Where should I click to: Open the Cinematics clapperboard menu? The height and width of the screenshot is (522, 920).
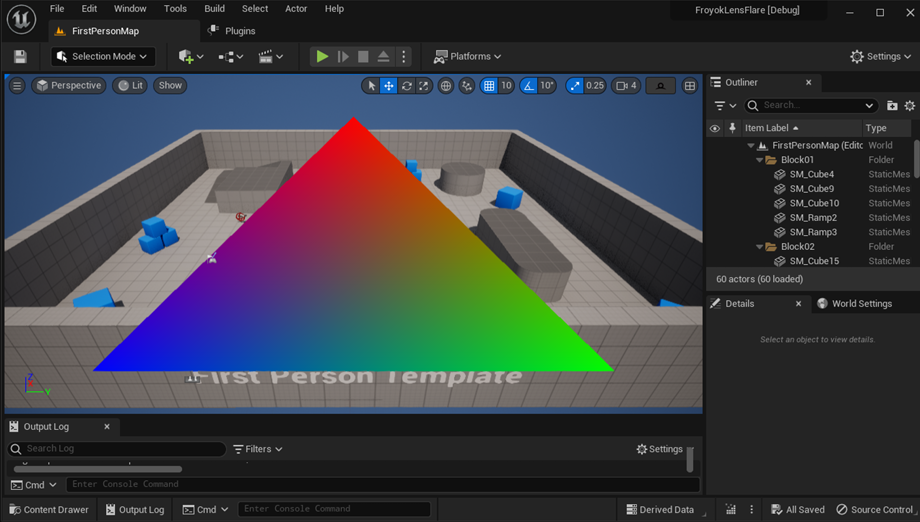[x=270, y=56]
